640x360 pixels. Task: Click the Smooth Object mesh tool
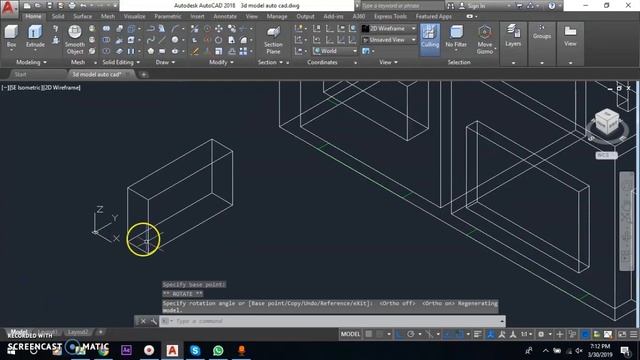coord(75,40)
